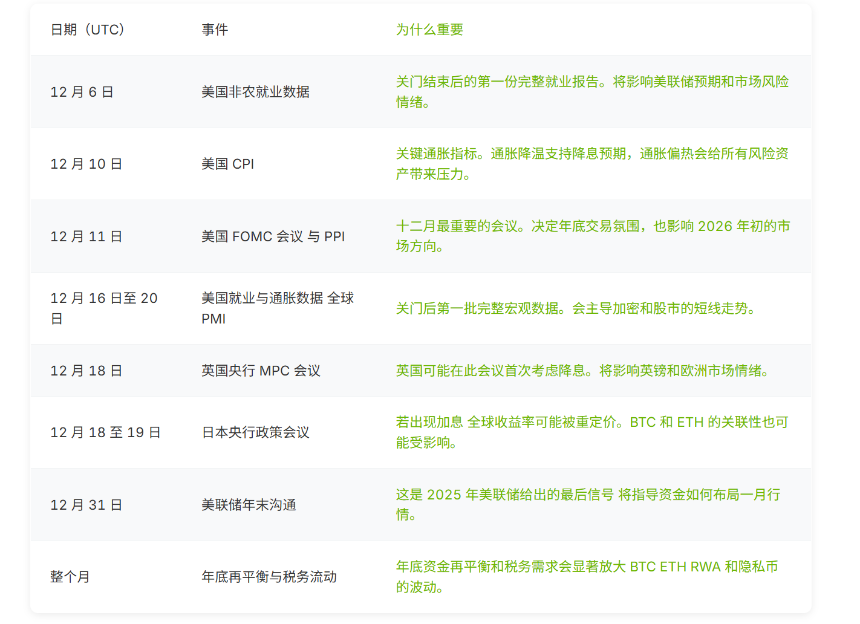Click the 英国央行 MPC 会议 event cell

[x=261, y=371]
